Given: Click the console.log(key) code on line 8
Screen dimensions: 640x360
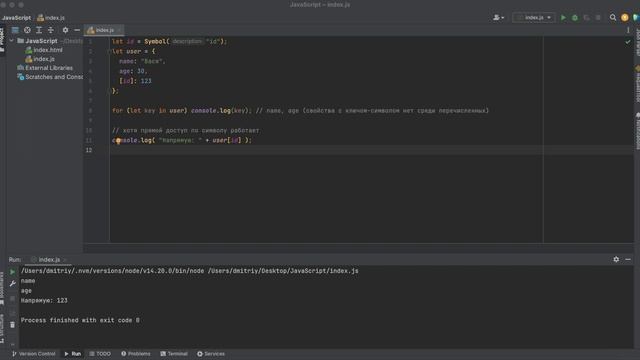Looking at the screenshot, I should [220, 111].
